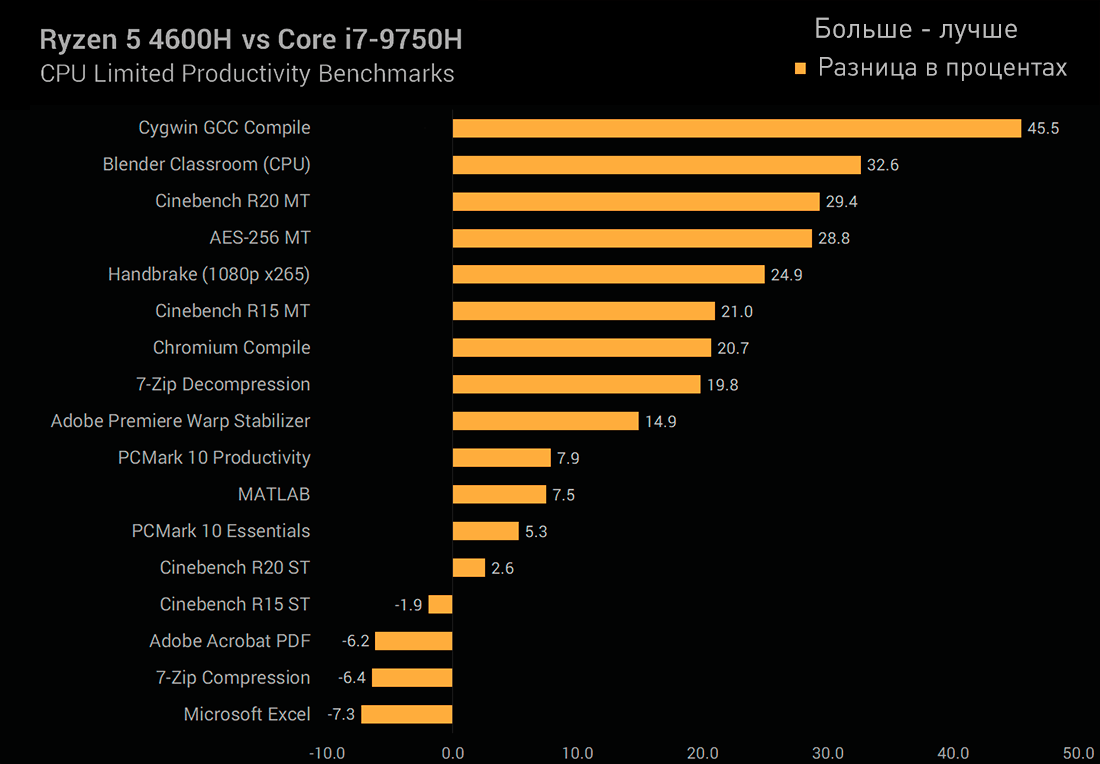Click the '24.9' data value
This screenshot has height=764, width=1100.
(x=786, y=275)
